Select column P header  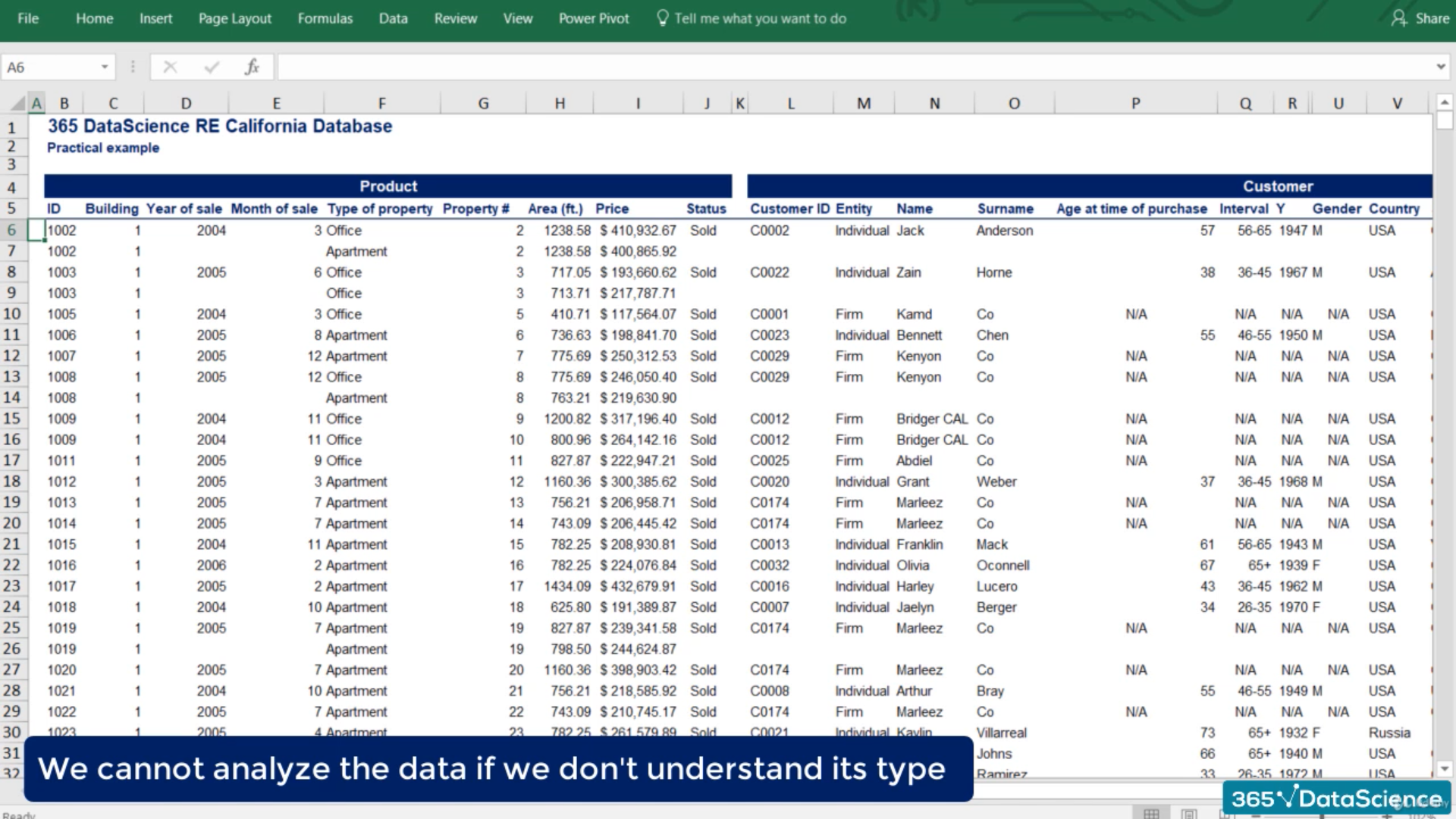pos(1135,103)
